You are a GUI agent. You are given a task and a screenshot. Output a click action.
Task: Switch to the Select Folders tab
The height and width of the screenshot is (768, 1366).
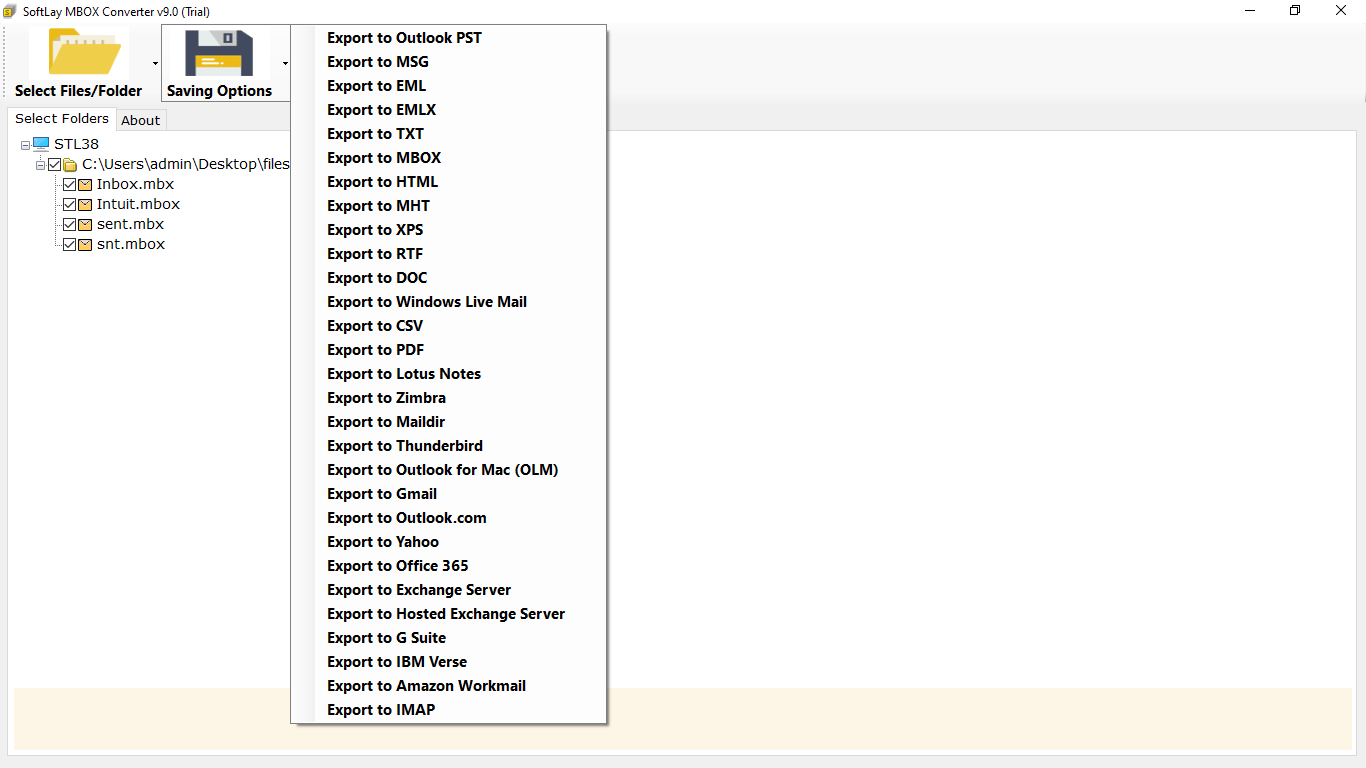(x=62, y=118)
